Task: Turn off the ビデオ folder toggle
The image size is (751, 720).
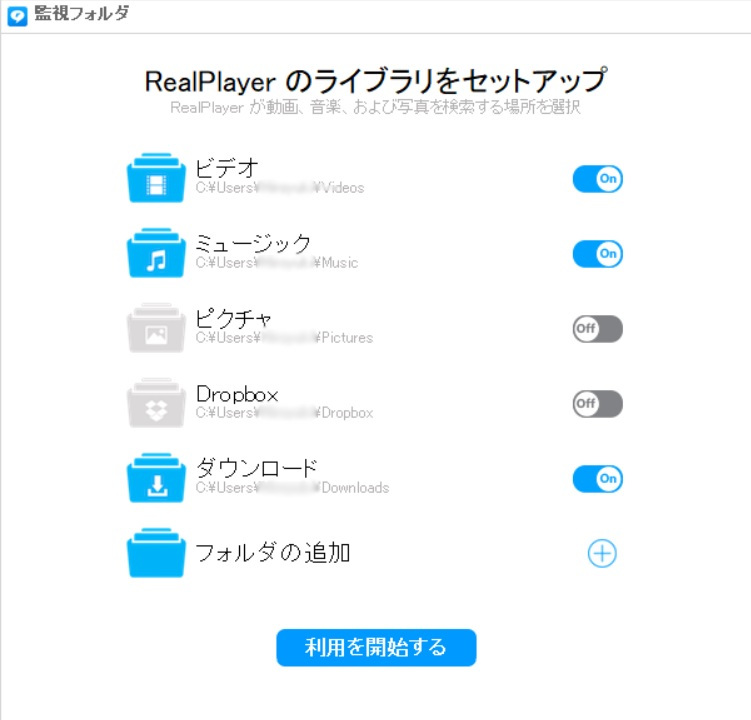Action: (x=597, y=179)
